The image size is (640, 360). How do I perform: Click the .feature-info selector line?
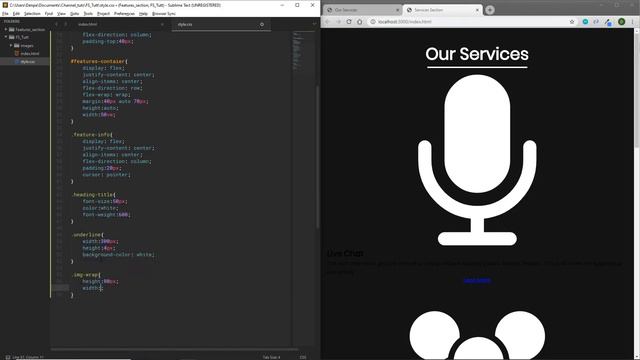pos(92,135)
